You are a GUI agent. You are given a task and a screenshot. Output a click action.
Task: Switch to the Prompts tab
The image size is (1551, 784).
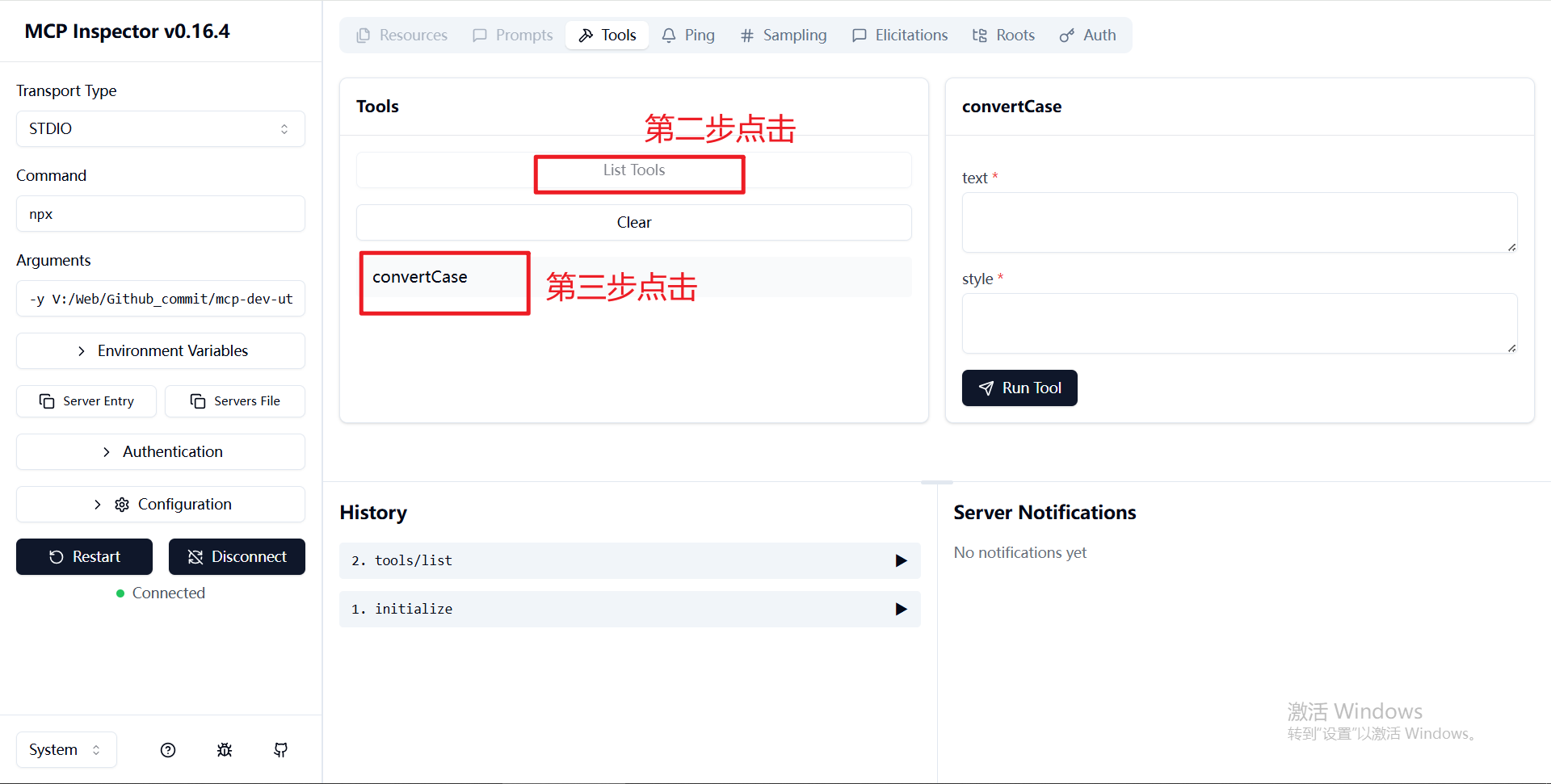(x=513, y=35)
